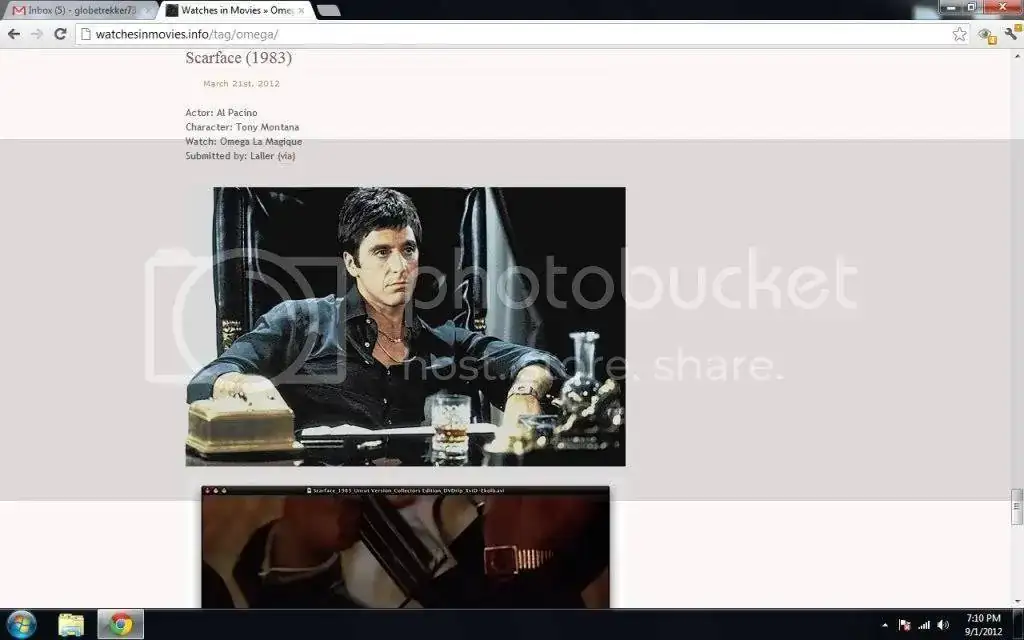
Task: Expand the hidden icons tray chevron
Action: click(886, 624)
